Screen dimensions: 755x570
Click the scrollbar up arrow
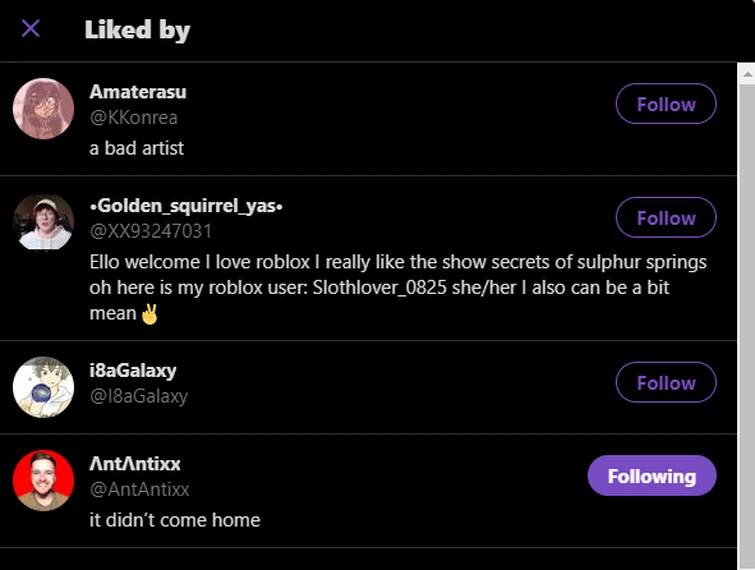(746, 73)
